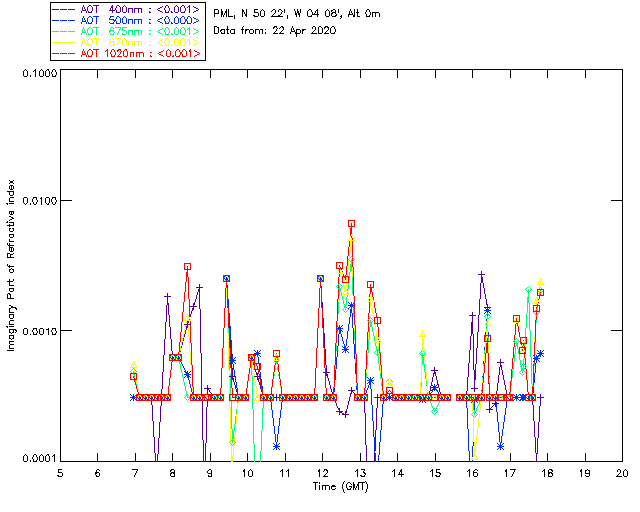The width and height of the screenshot is (640, 512).
Task: Click the hour 20 x-axis tick label
Action: click(622, 473)
